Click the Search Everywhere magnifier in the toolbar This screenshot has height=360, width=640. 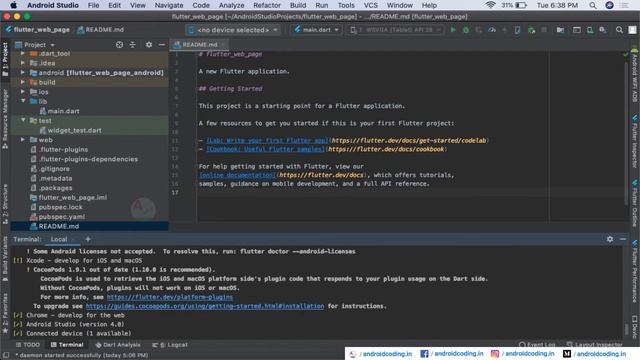[619, 30]
